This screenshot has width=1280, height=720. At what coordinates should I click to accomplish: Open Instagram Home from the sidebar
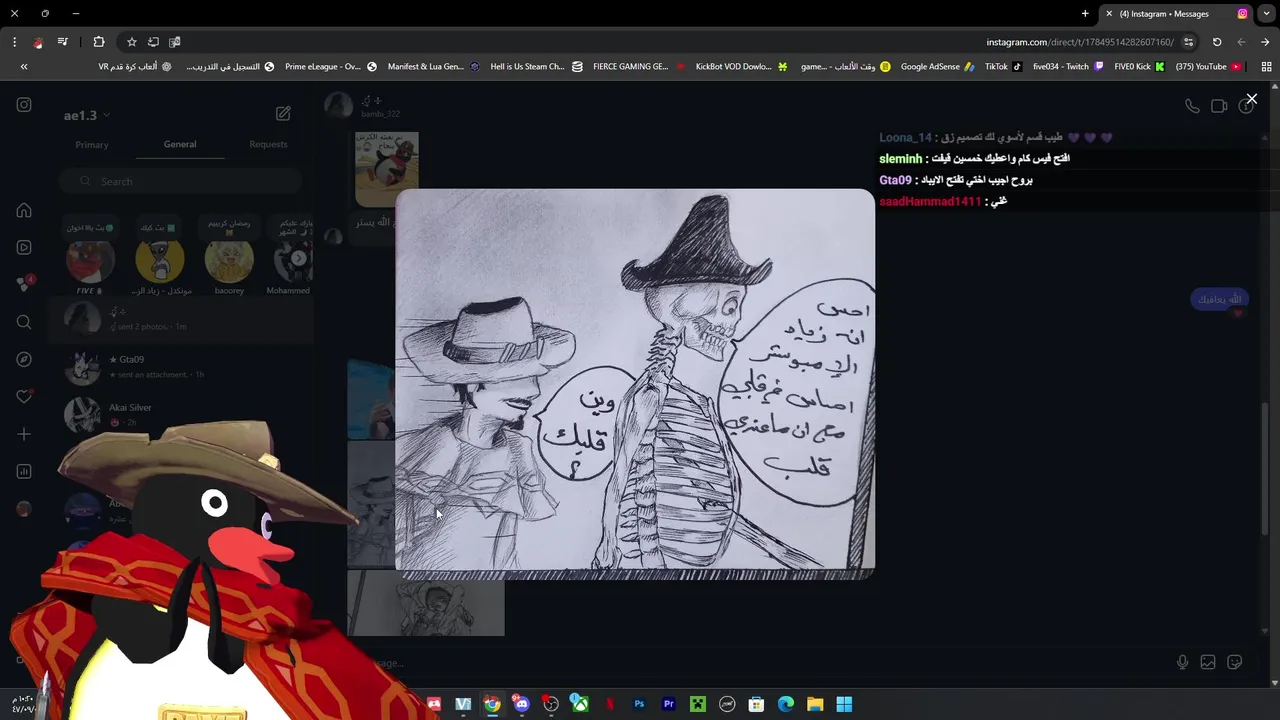[24, 211]
